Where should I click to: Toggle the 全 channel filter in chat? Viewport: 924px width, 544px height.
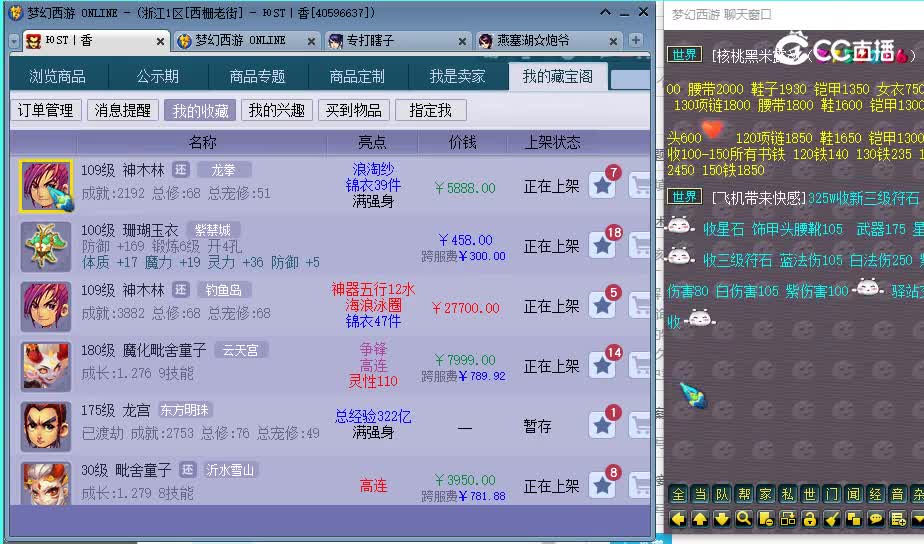click(678, 494)
